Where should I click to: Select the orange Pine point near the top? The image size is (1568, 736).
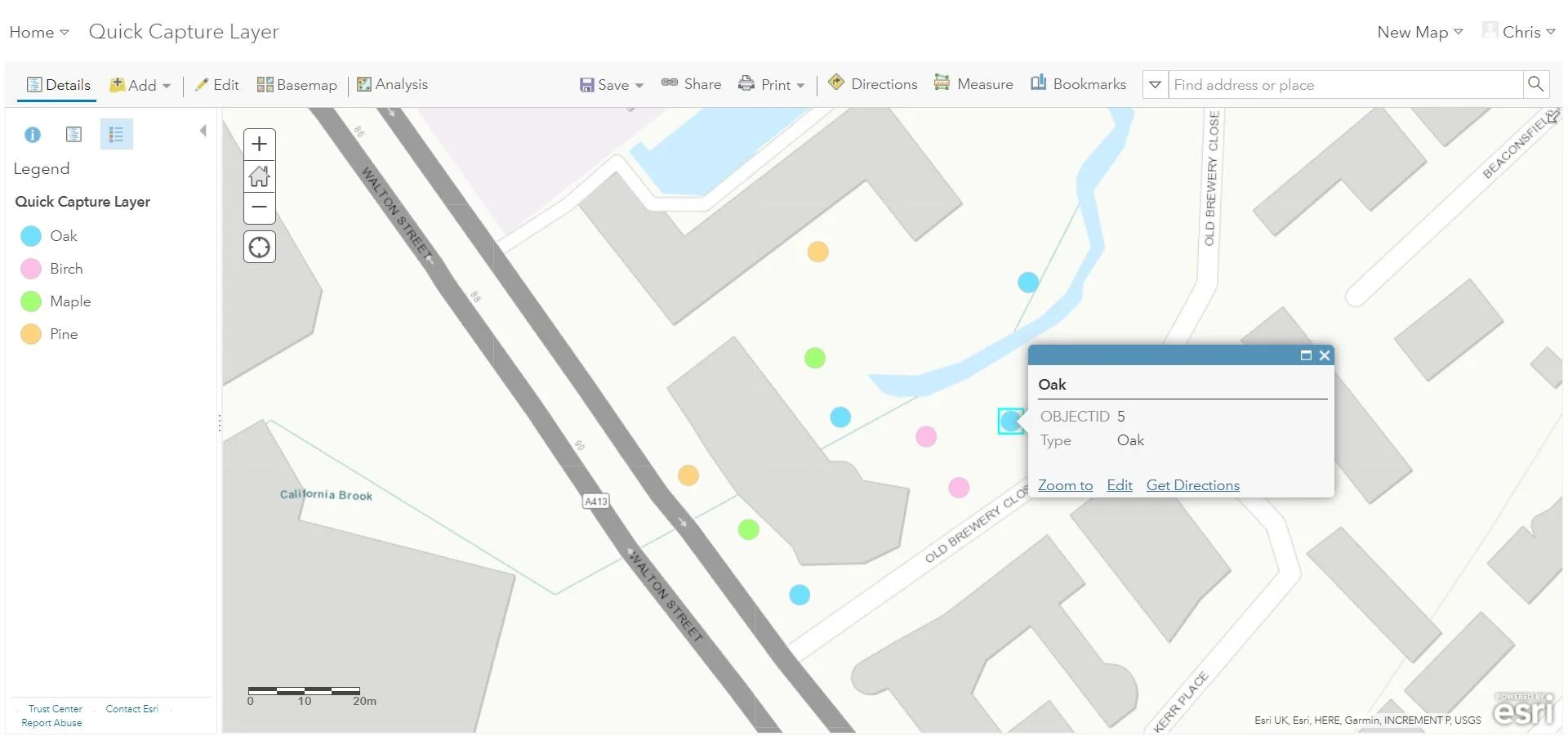[x=817, y=251]
